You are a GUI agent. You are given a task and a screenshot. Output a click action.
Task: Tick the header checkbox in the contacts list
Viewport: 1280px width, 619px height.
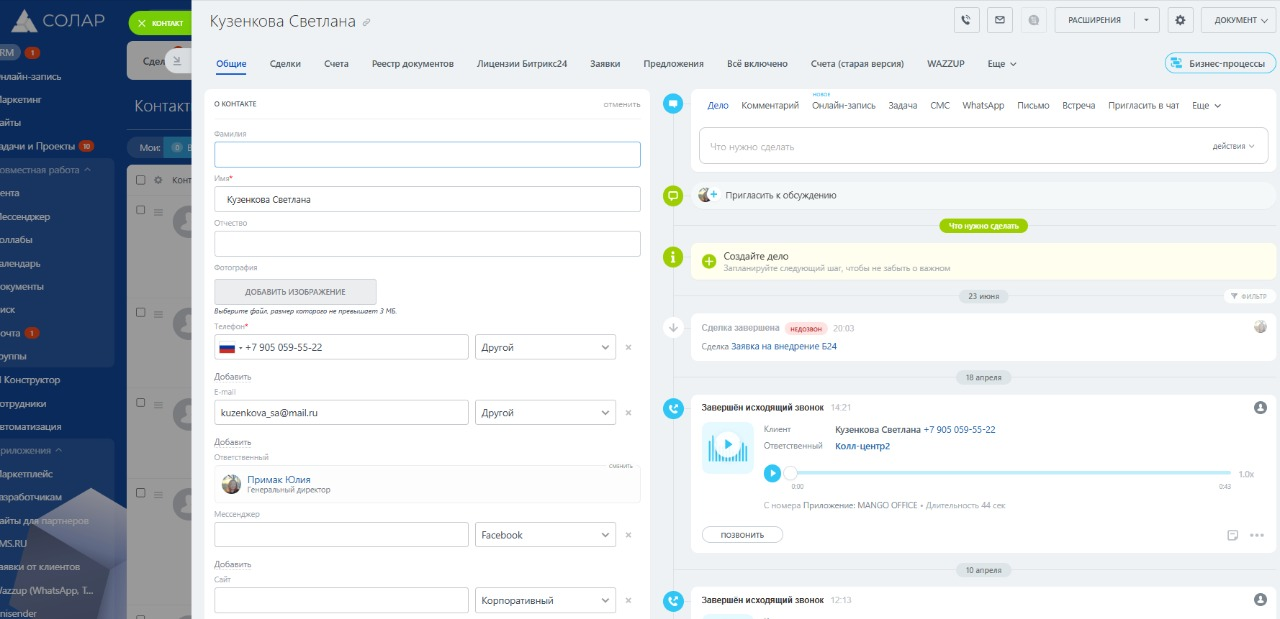pos(141,180)
